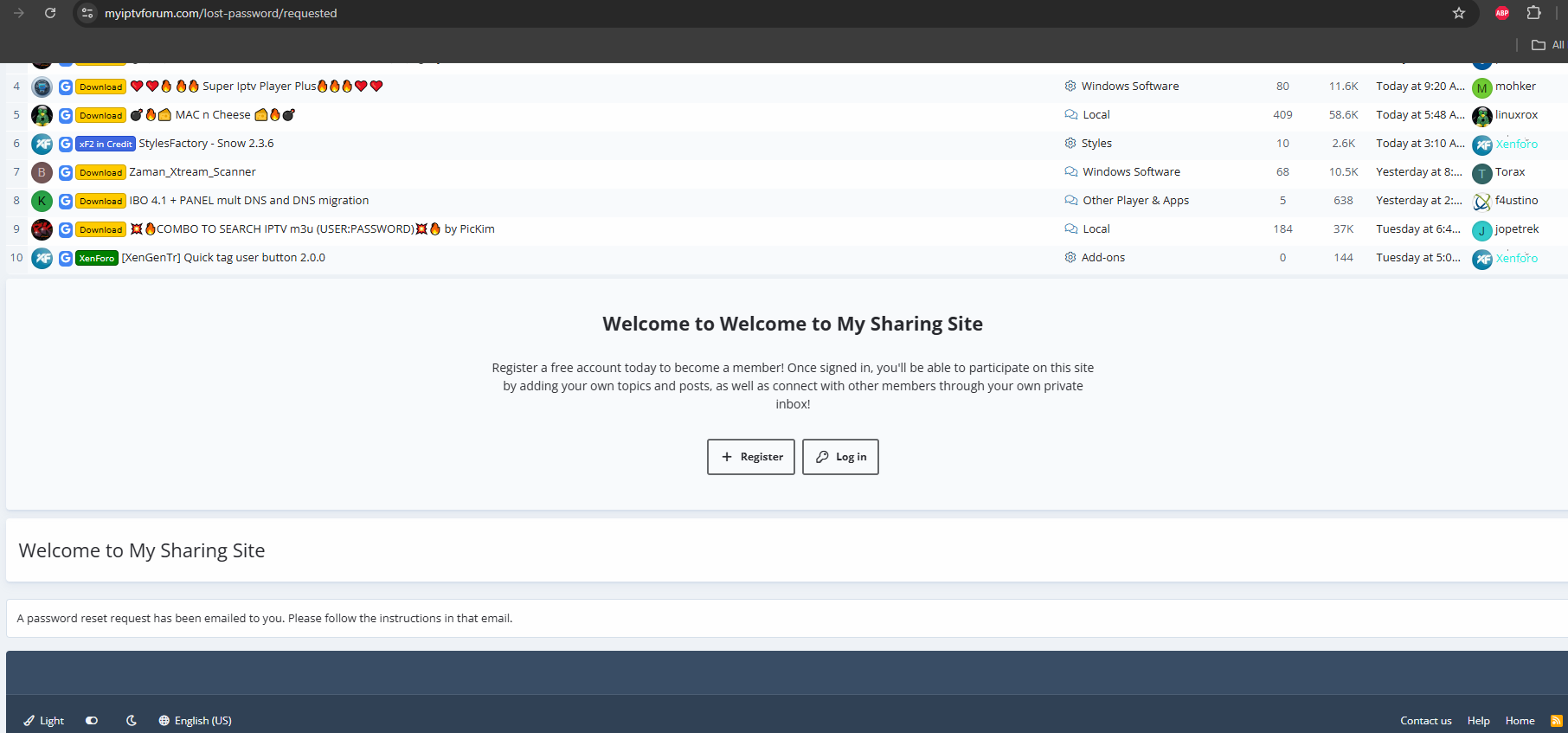Open the browser Extensions puzzle icon
This screenshot has width=1568, height=733.
coord(1533,13)
